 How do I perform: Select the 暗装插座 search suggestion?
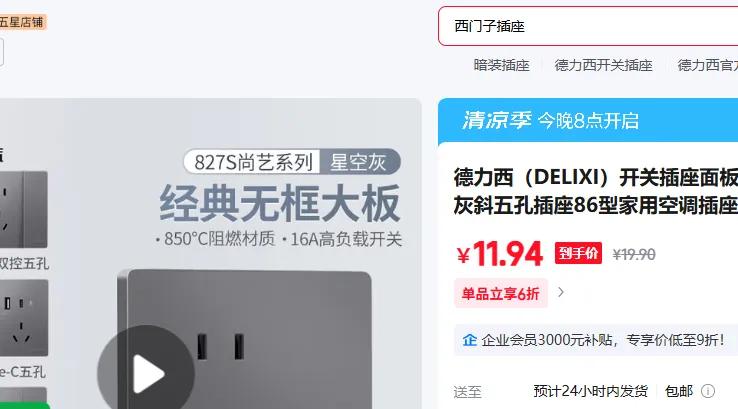point(501,65)
